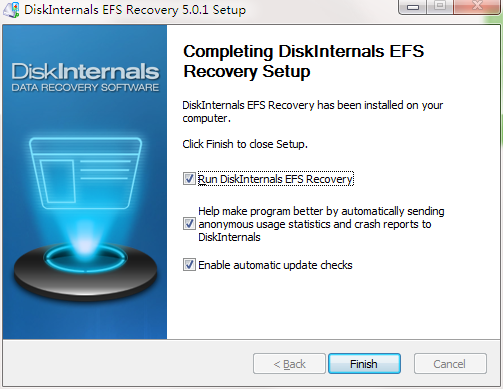
Task: Click the 'DiskInternals EFS Recovery 5.0.1 Setup' title bar
Action: coord(135,10)
